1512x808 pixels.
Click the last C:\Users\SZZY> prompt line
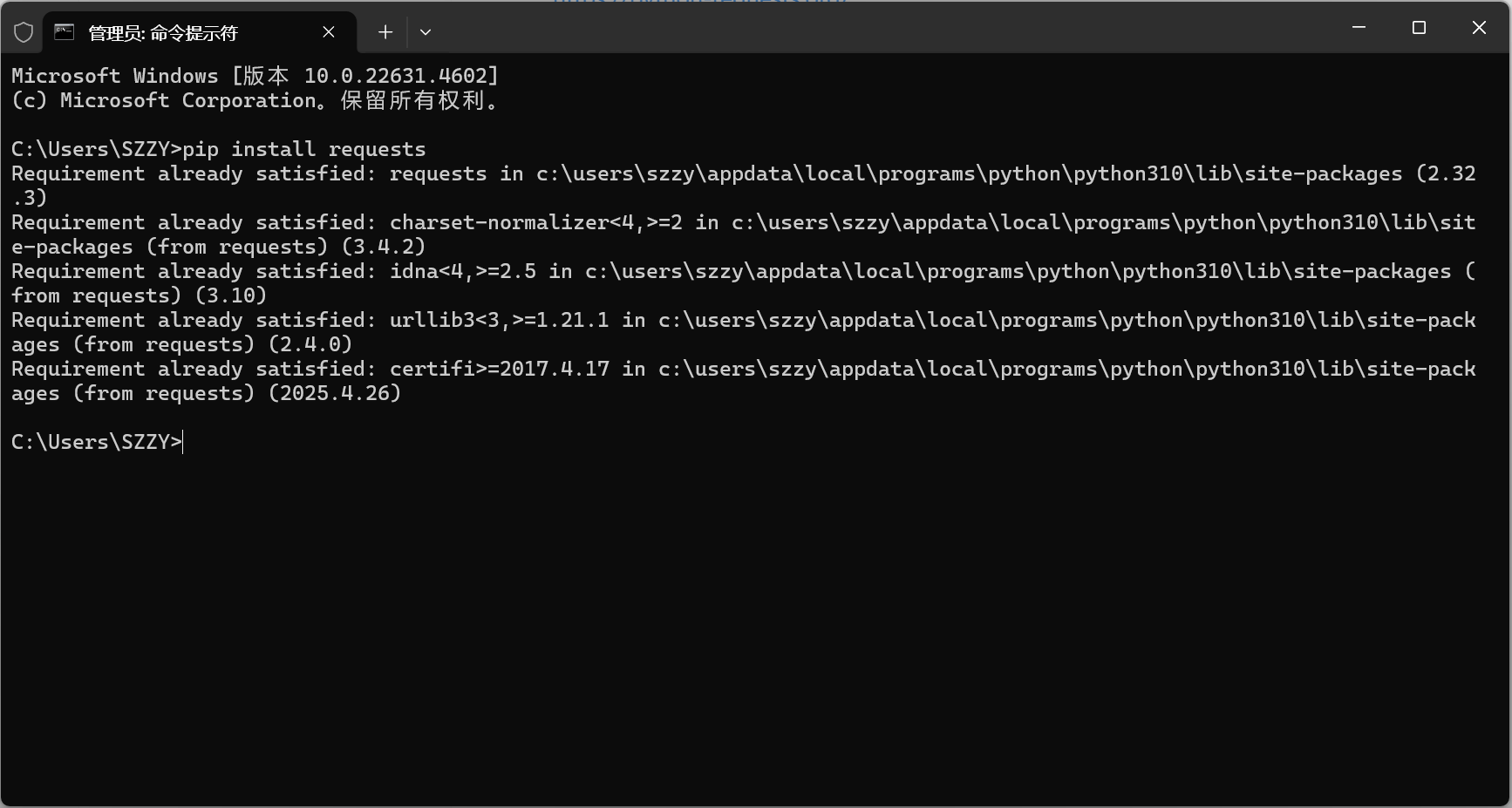click(96, 442)
